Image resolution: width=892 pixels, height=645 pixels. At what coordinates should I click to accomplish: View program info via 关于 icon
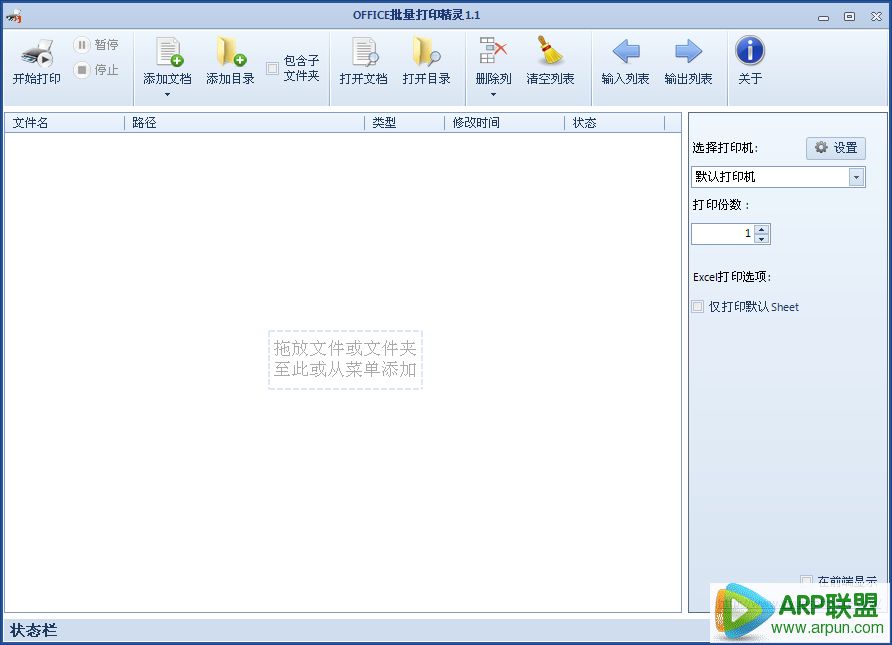coord(750,50)
